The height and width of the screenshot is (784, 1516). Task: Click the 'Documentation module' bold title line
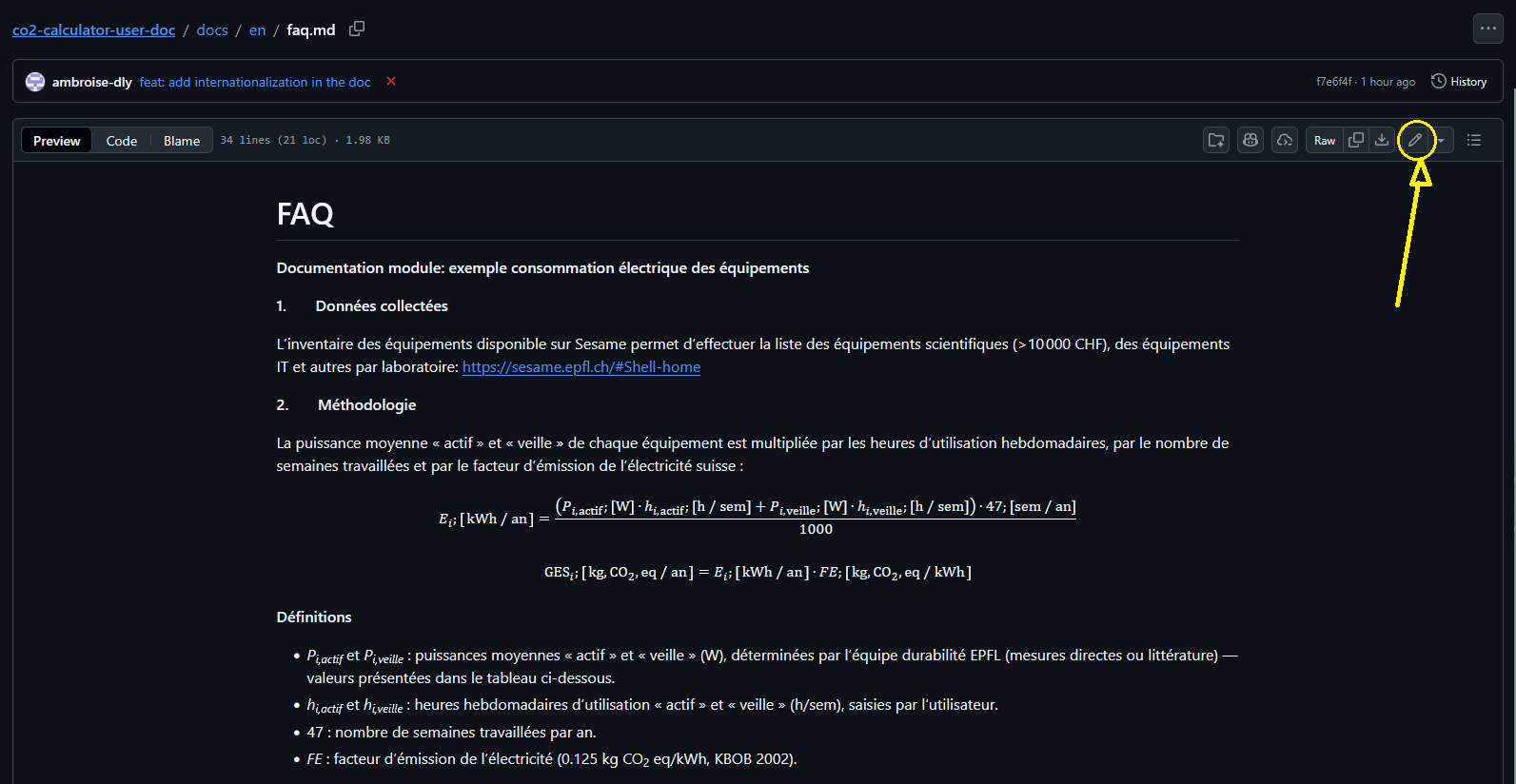click(x=542, y=268)
